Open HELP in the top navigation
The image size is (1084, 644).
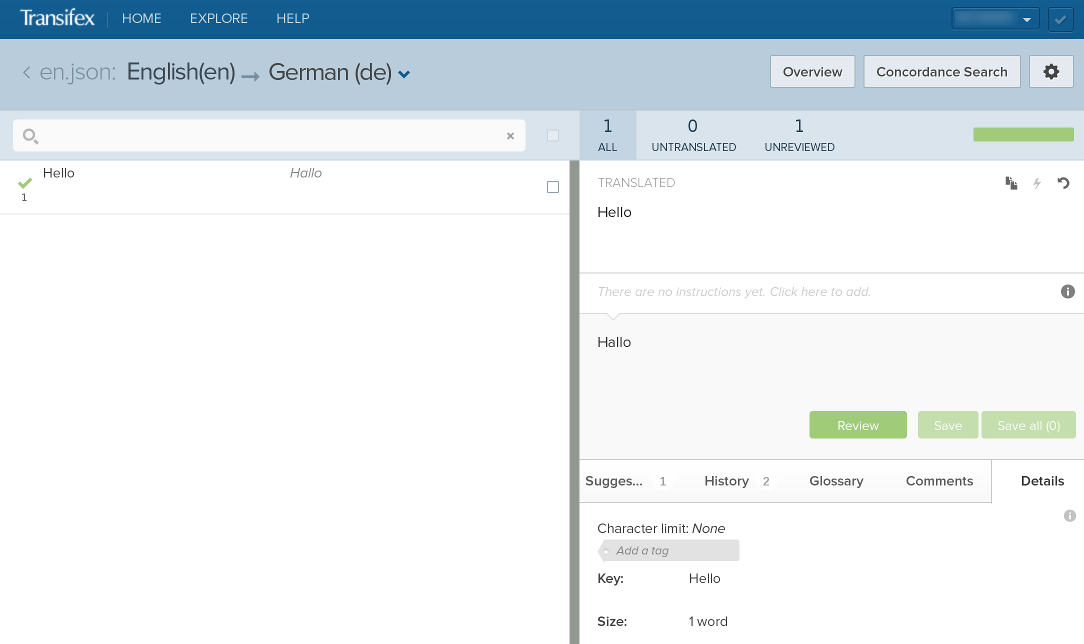pos(292,19)
